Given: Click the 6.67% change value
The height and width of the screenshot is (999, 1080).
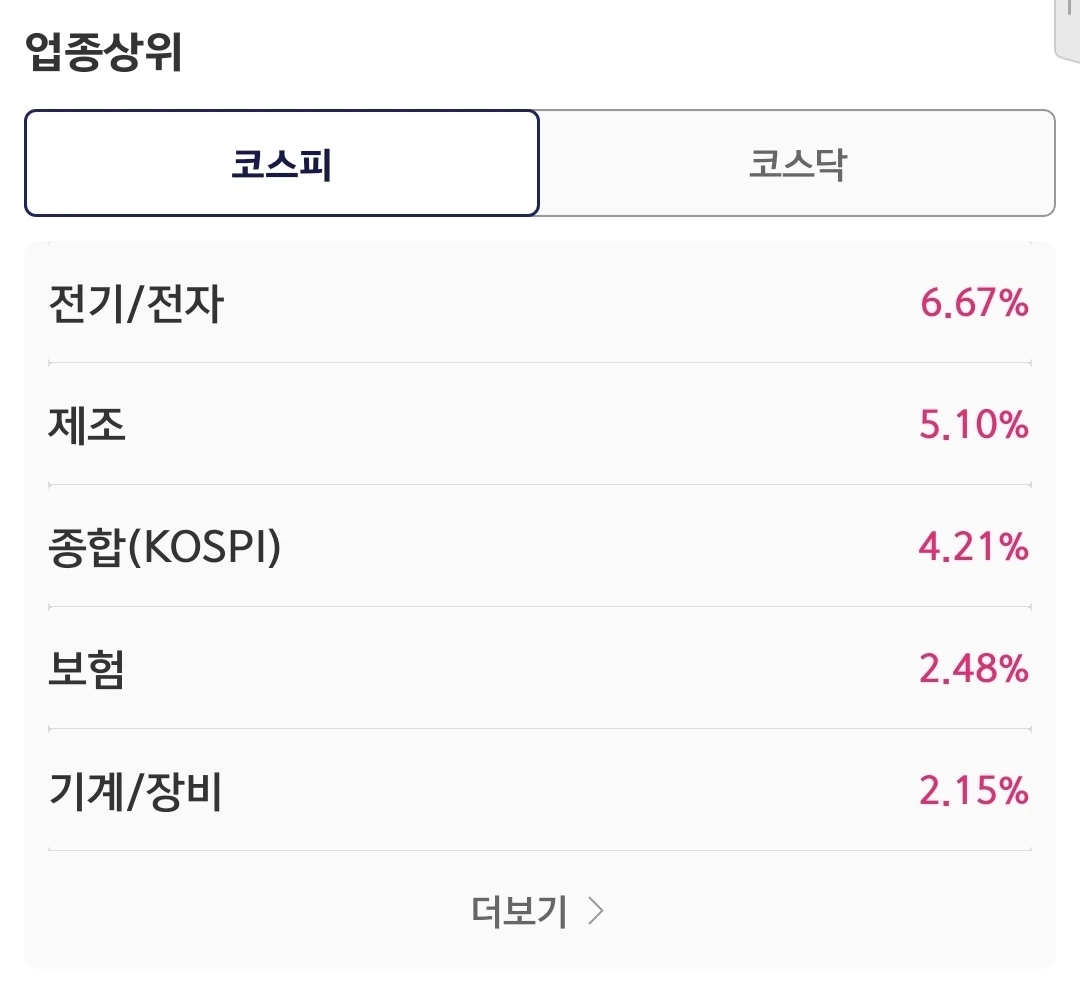Looking at the screenshot, I should coord(974,303).
